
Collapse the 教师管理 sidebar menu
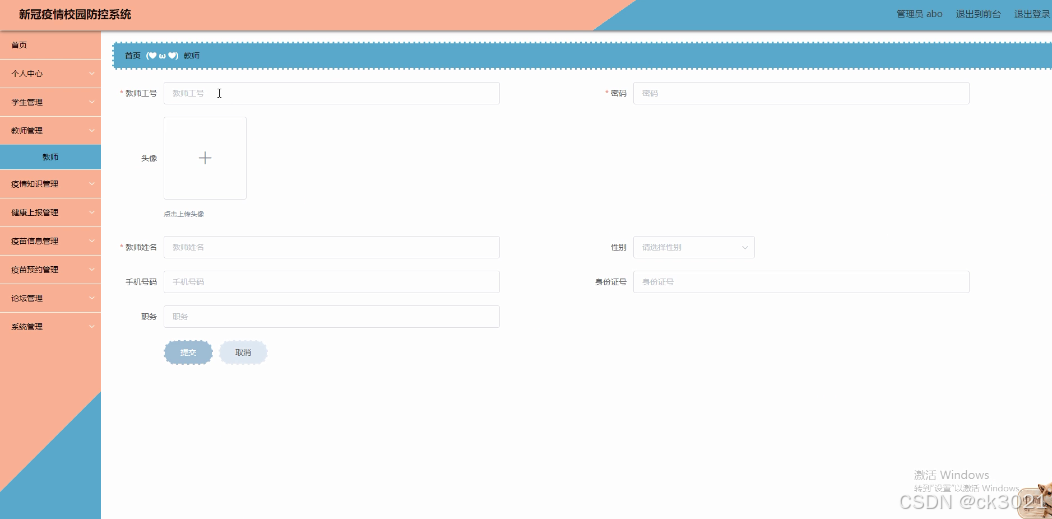pos(50,131)
